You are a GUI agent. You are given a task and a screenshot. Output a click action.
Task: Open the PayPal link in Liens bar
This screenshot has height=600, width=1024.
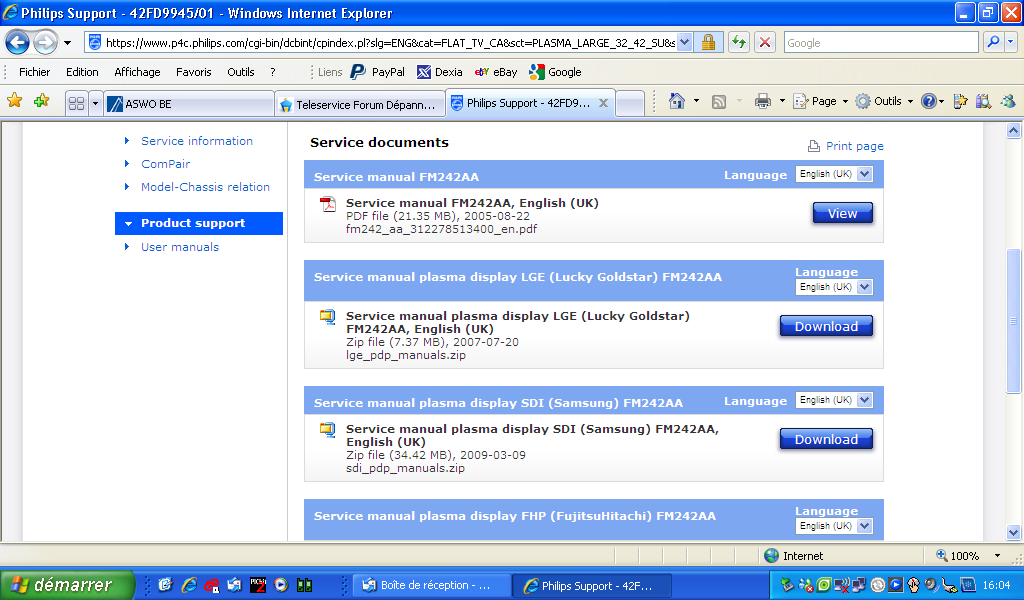coord(377,72)
